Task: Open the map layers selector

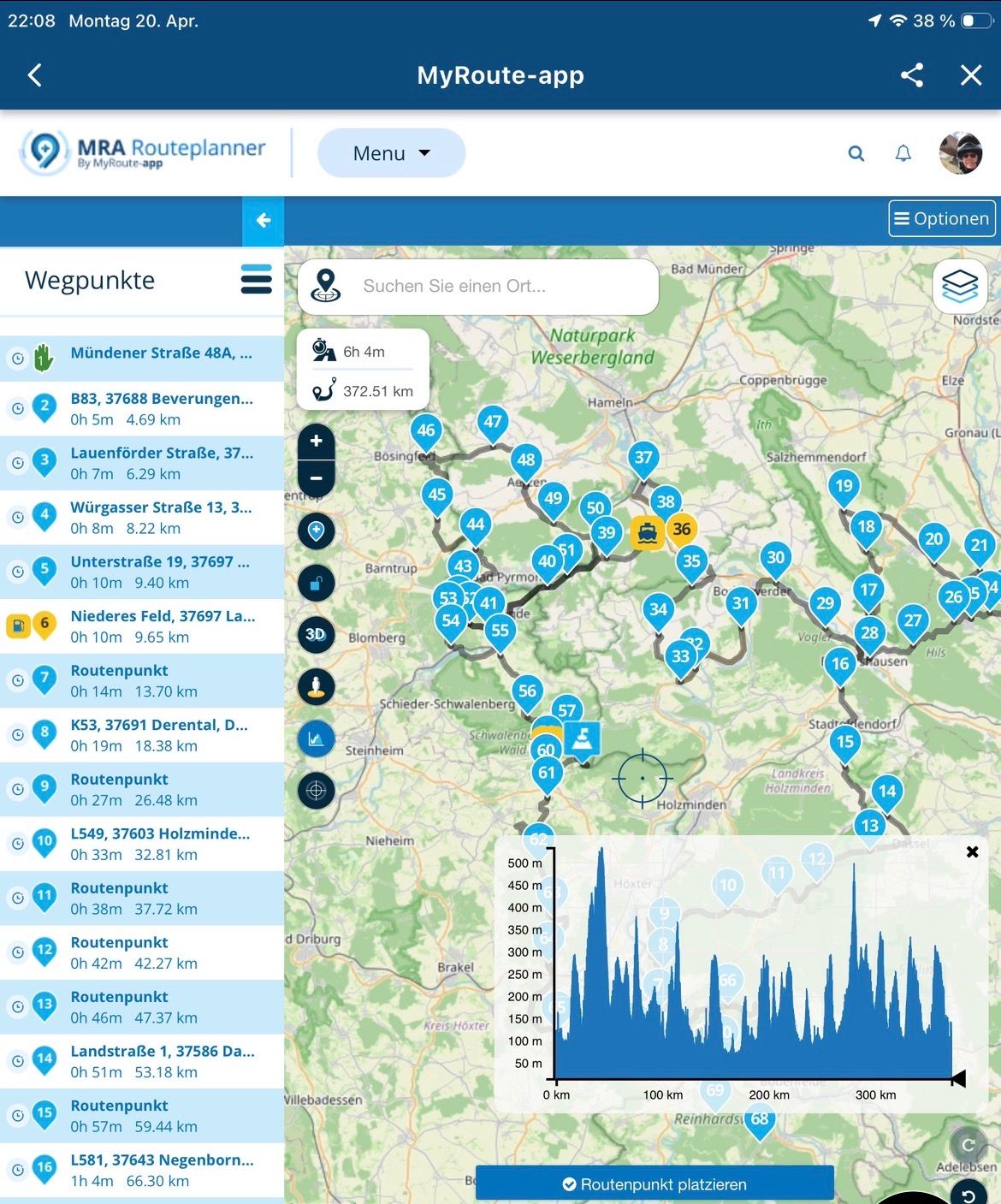Action: pos(959,285)
